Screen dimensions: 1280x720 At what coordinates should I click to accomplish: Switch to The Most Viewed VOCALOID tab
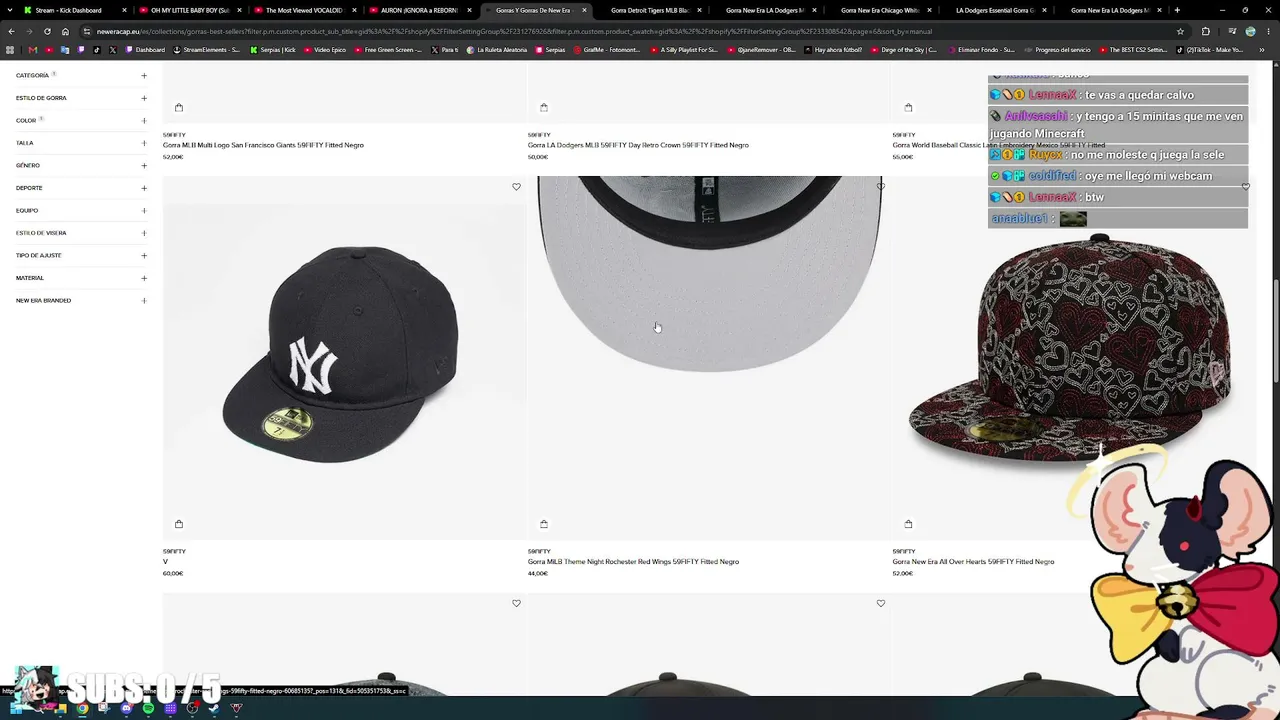tap(303, 10)
